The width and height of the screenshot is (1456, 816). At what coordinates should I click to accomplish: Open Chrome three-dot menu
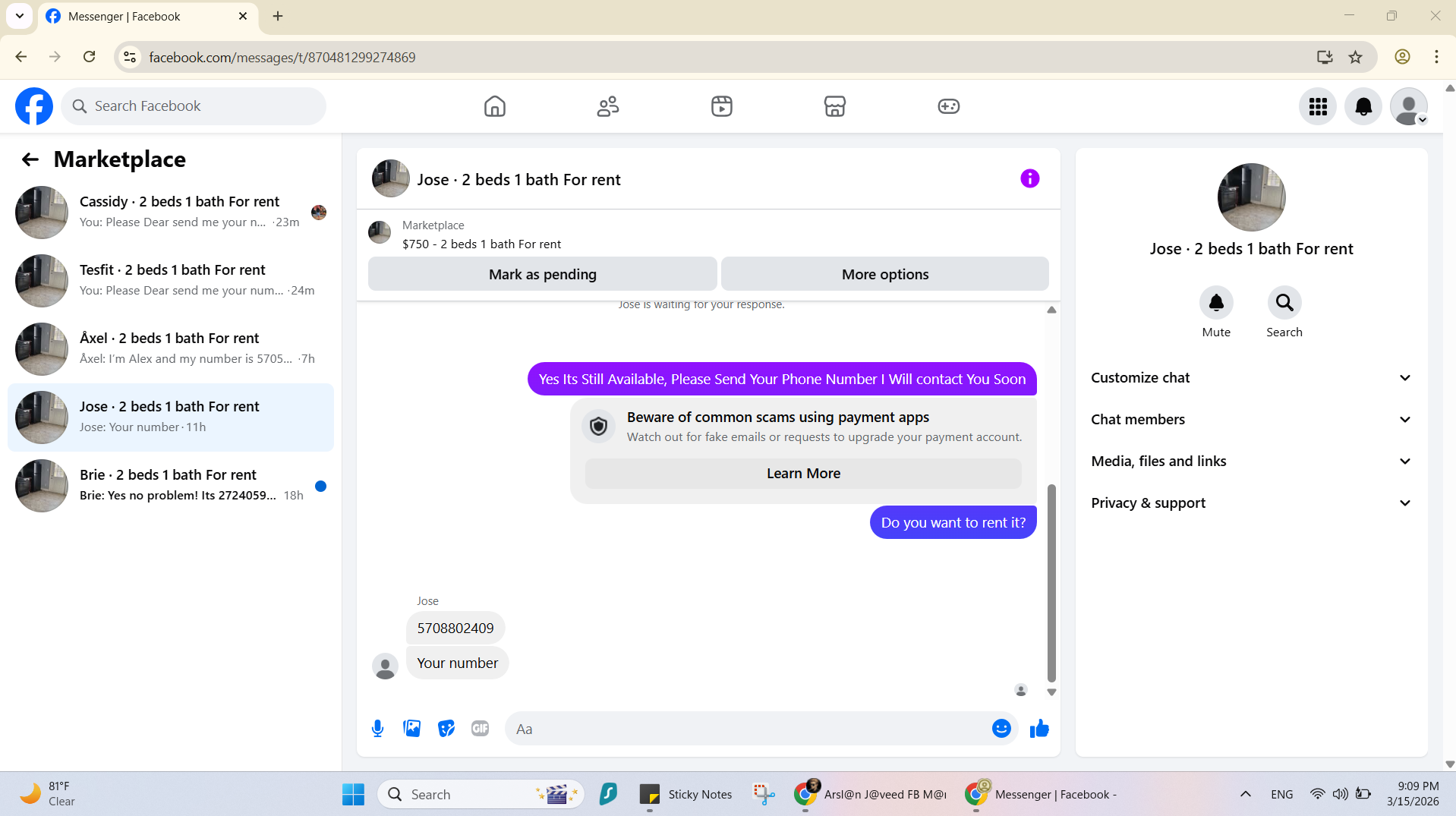pyautogui.click(x=1436, y=57)
